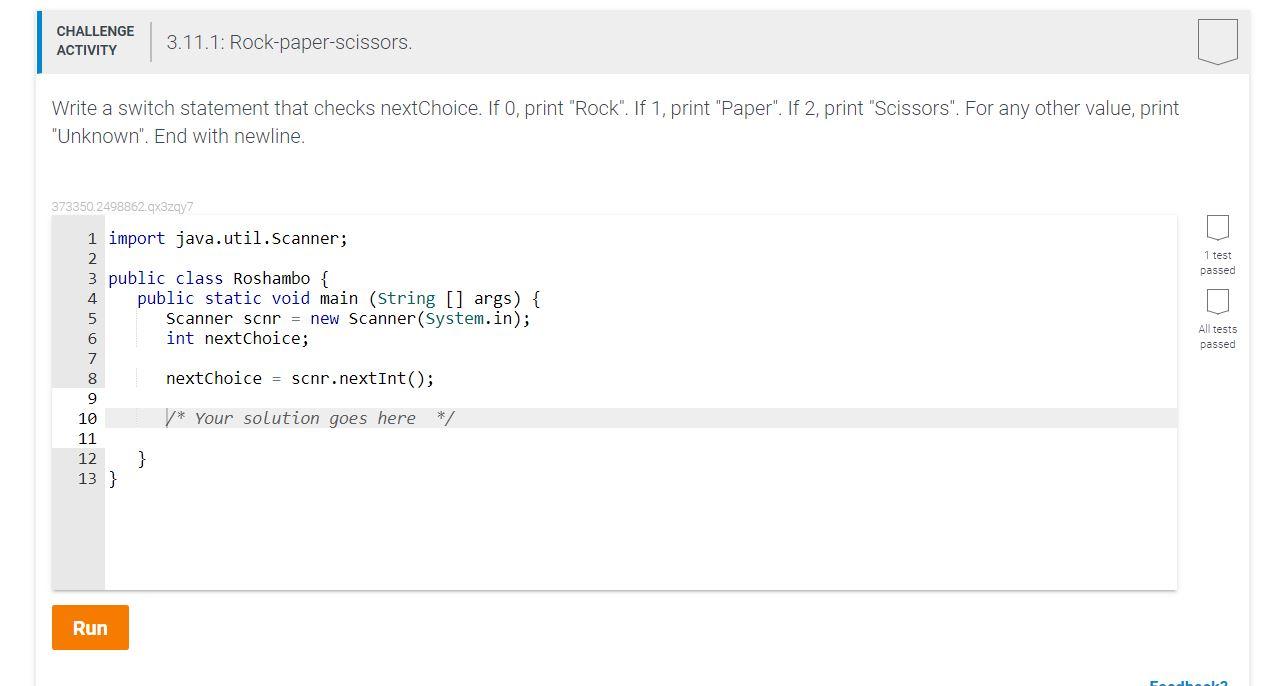The width and height of the screenshot is (1270, 686).
Task: Click the closing brace on line 13
Action: coord(112,478)
